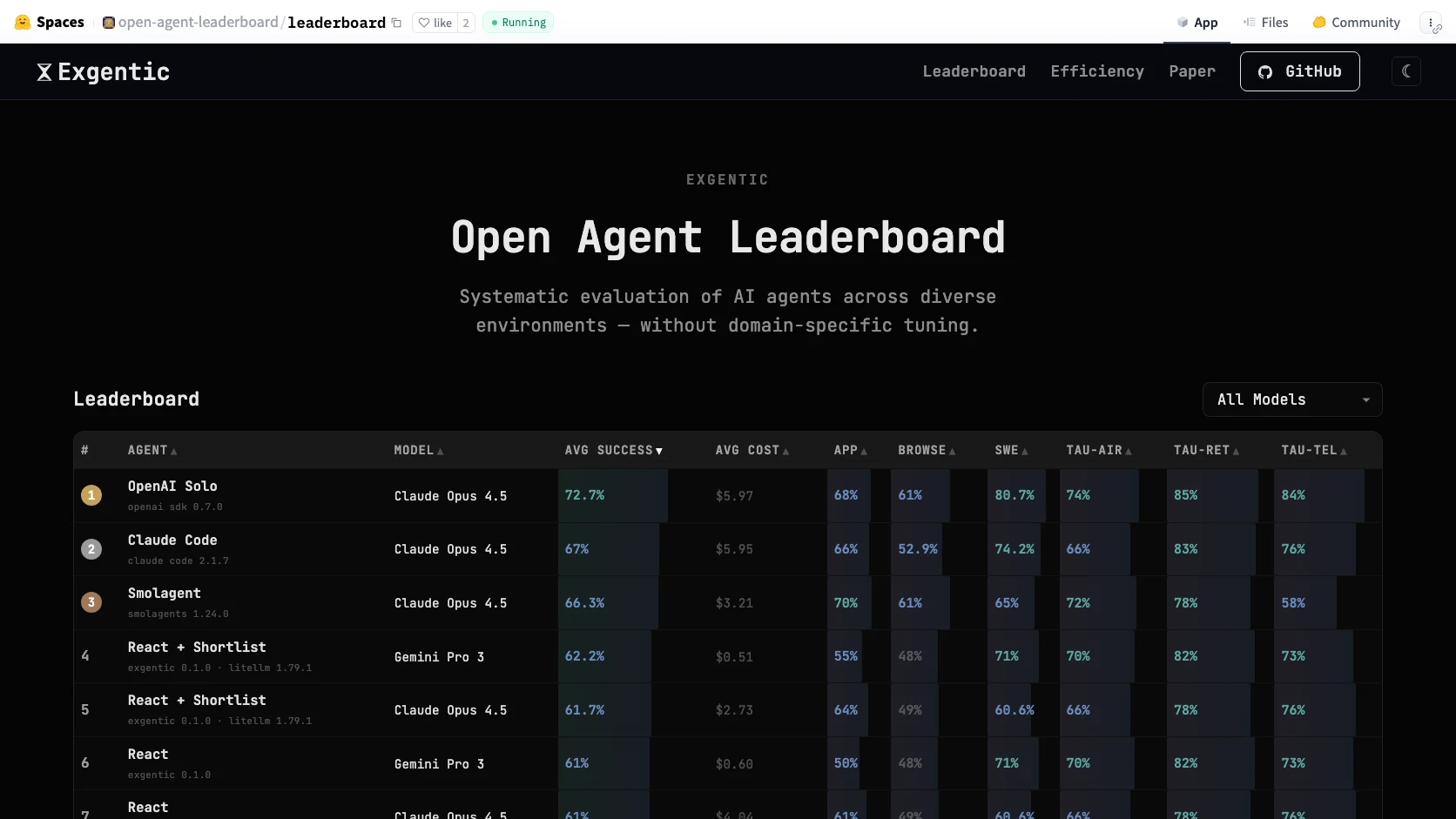Click the $3.21 average cost cell

click(x=734, y=603)
